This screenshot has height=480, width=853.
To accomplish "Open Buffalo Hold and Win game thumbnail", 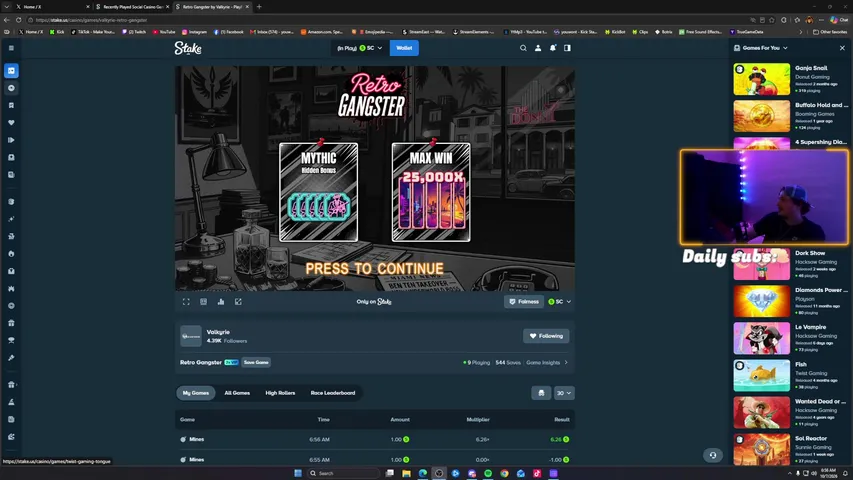I will tap(762, 116).
